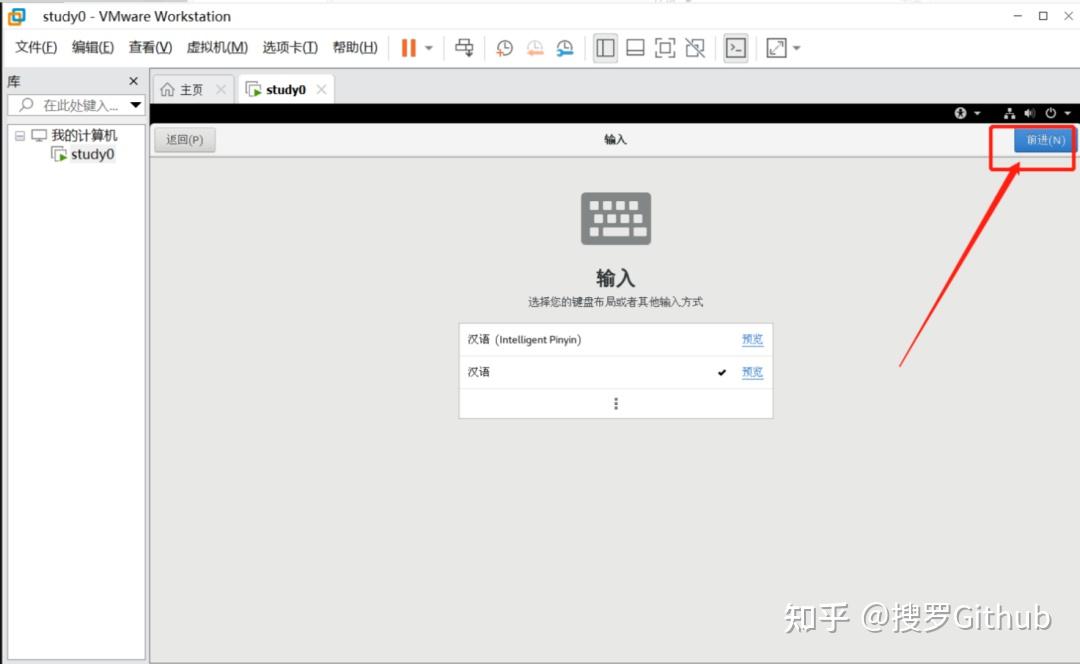1080x664 pixels.
Task: Open the 文件(F) menu
Action: click(x=36, y=47)
